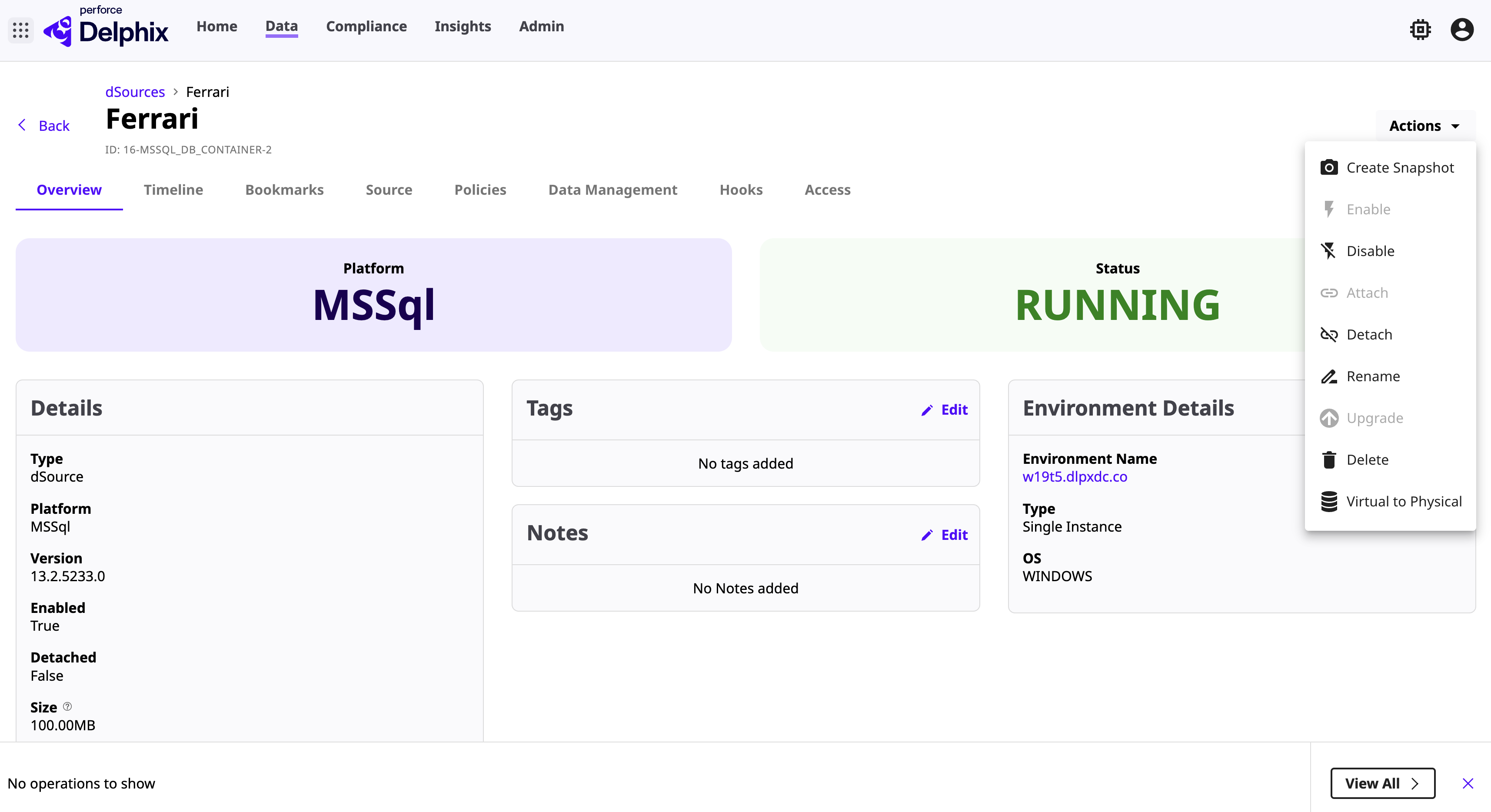Screen dimensions: 1491x812
Task: Open the w19t5.dlpxdc.co environment link
Action: [x=1075, y=477]
